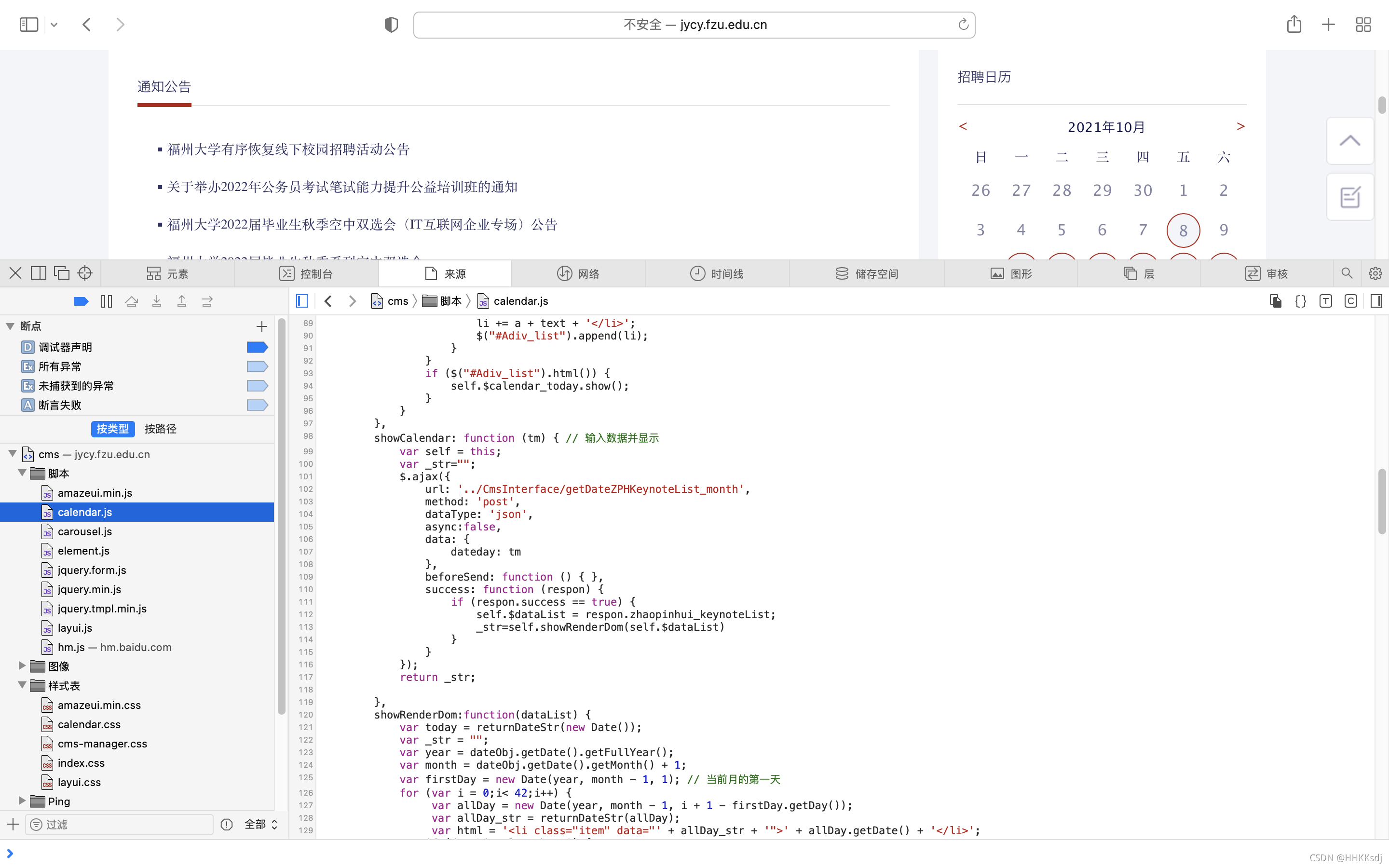Reload the page with refresh icon

click(963, 25)
